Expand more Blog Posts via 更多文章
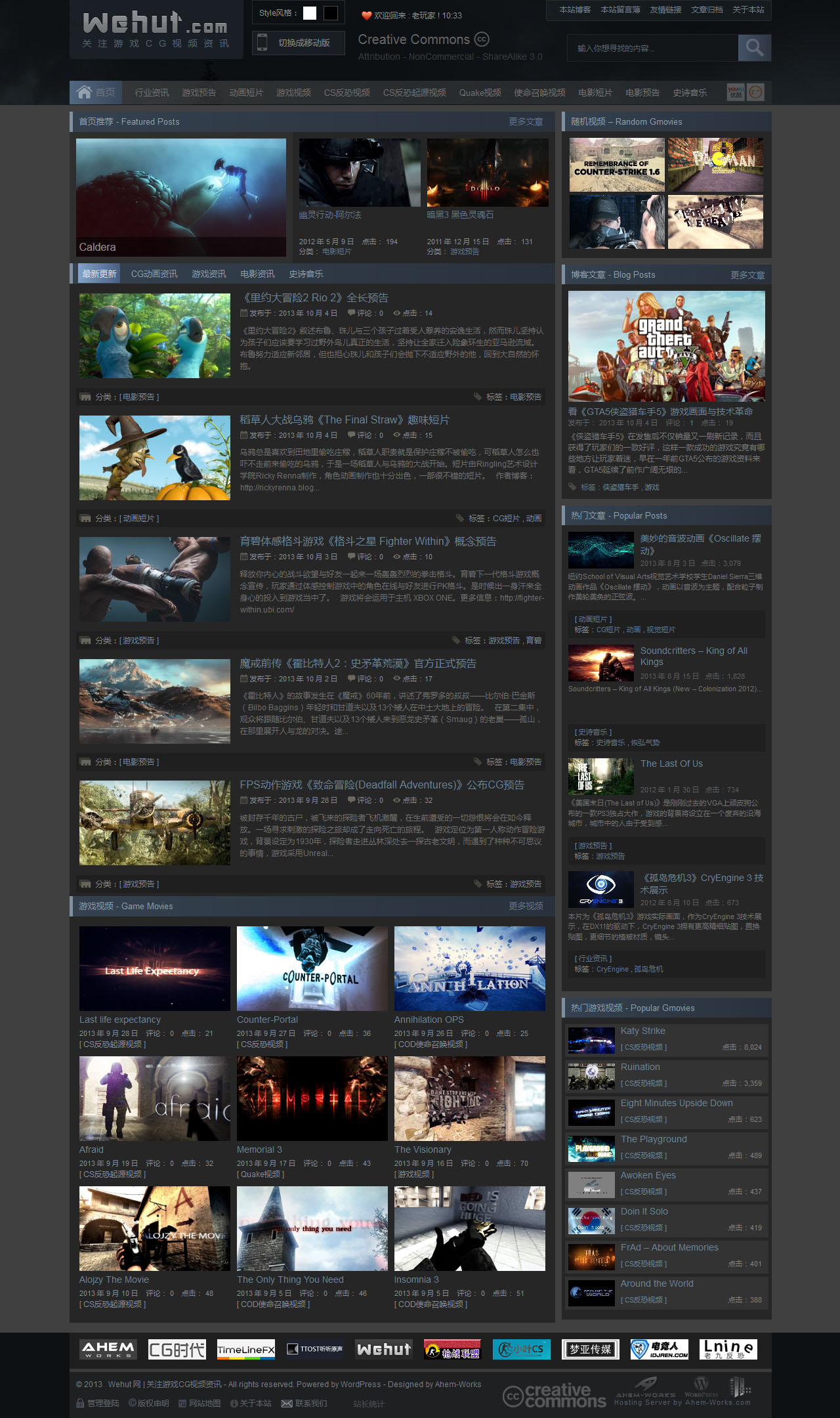This screenshot has width=840, height=1418. pyautogui.click(x=747, y=275)
